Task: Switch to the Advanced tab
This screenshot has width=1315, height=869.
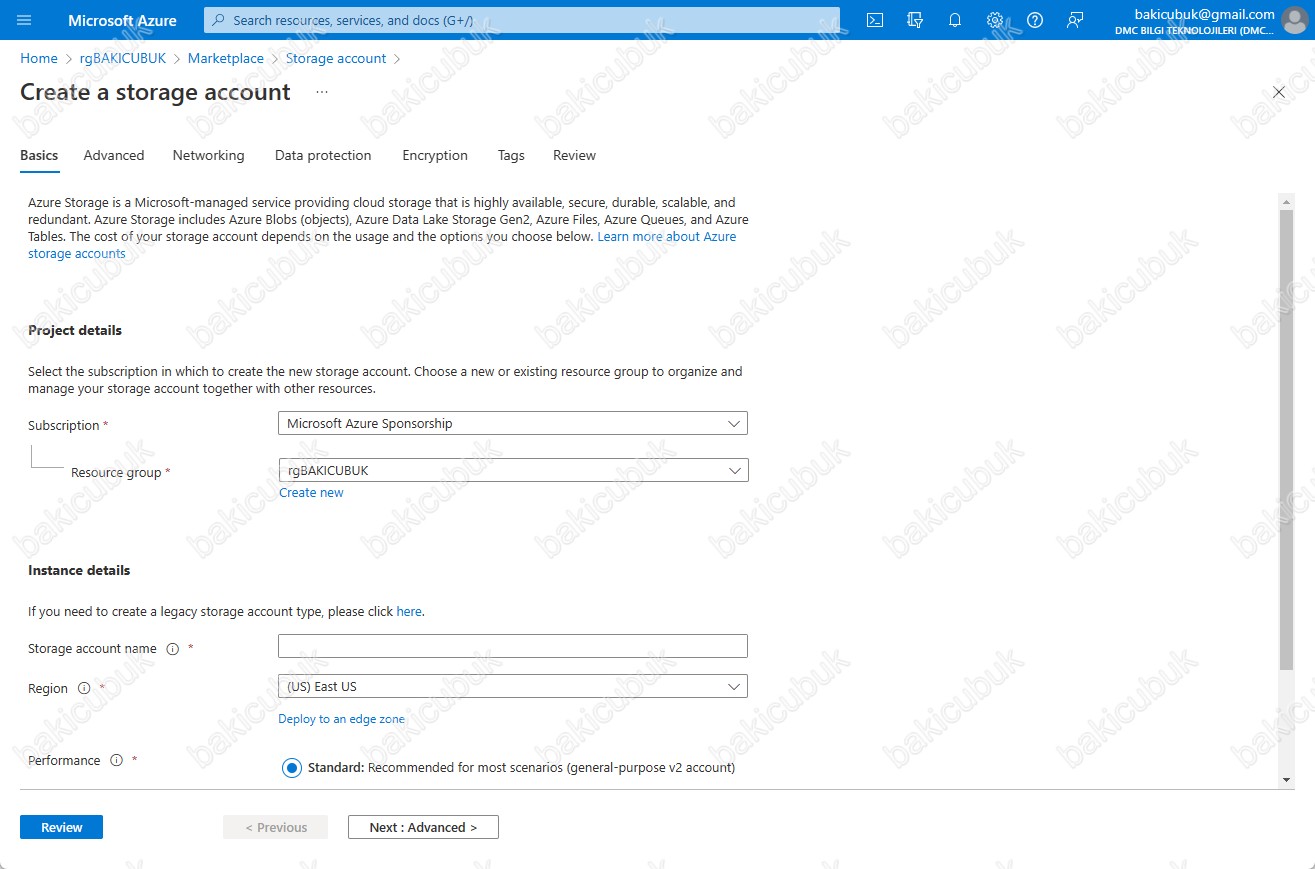Action: [114, 155]
